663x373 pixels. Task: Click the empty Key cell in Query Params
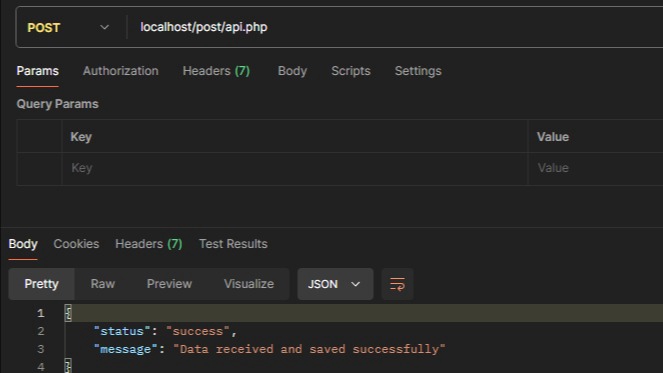click(295, 168)
